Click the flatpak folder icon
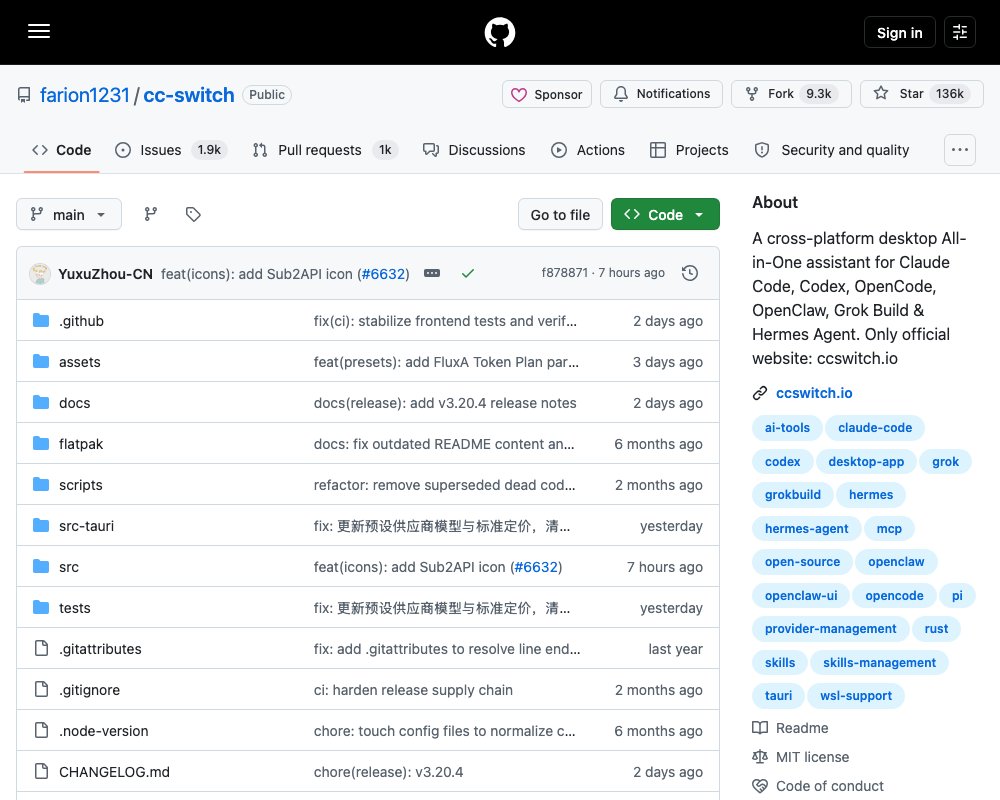 tap(41, 443)
